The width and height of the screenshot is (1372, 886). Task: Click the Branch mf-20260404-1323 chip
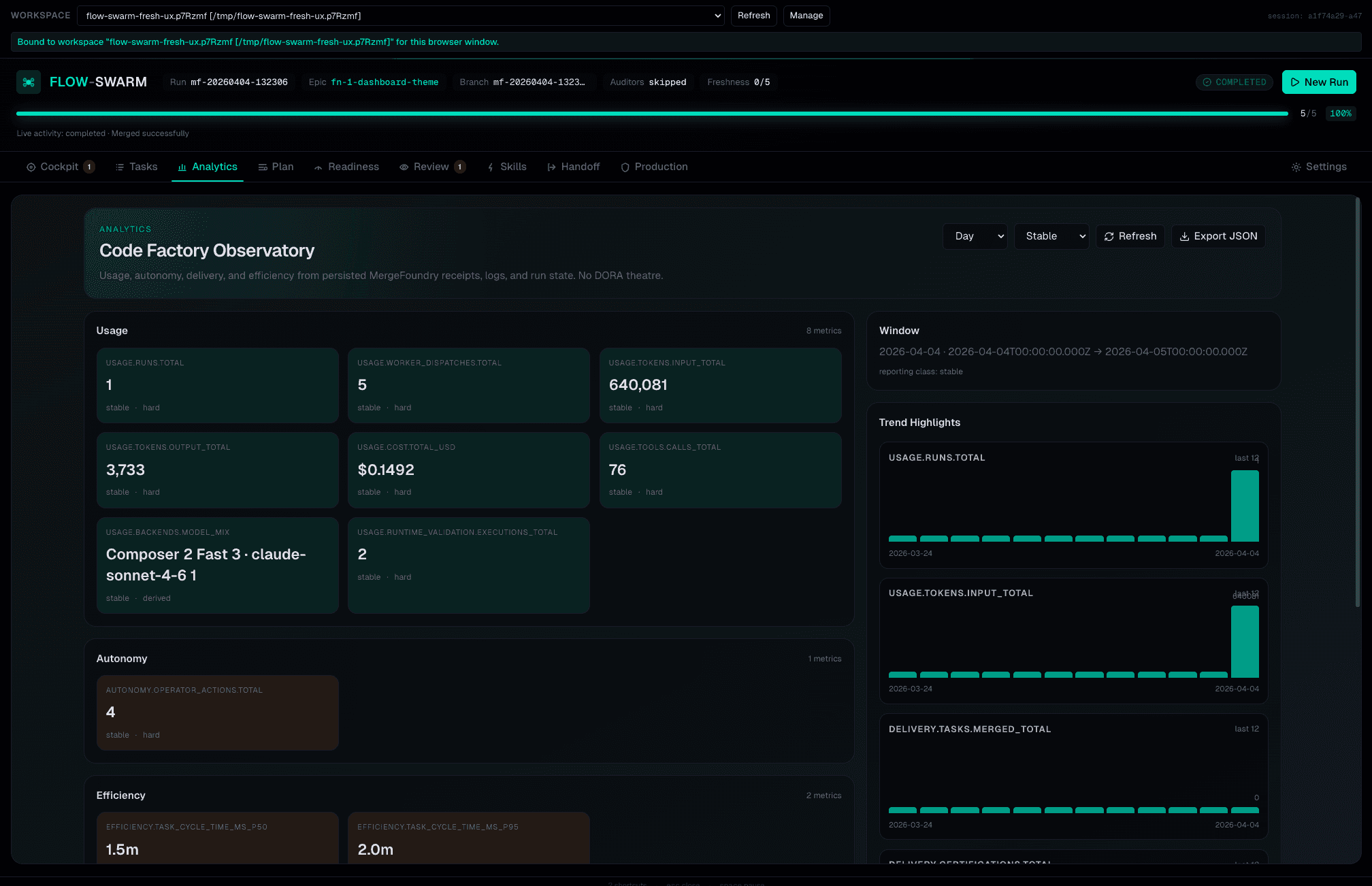coord(524,82)
